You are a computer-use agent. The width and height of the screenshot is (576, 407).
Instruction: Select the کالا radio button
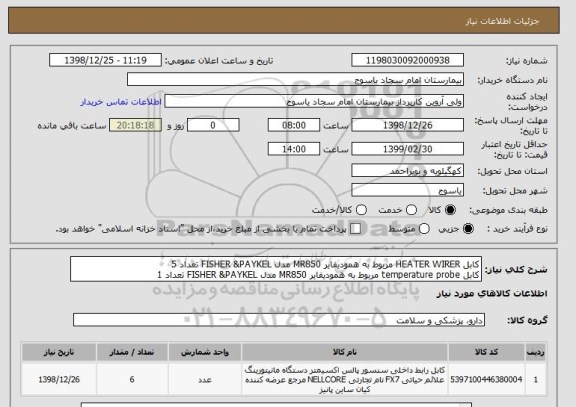click(x=450, y=210)
